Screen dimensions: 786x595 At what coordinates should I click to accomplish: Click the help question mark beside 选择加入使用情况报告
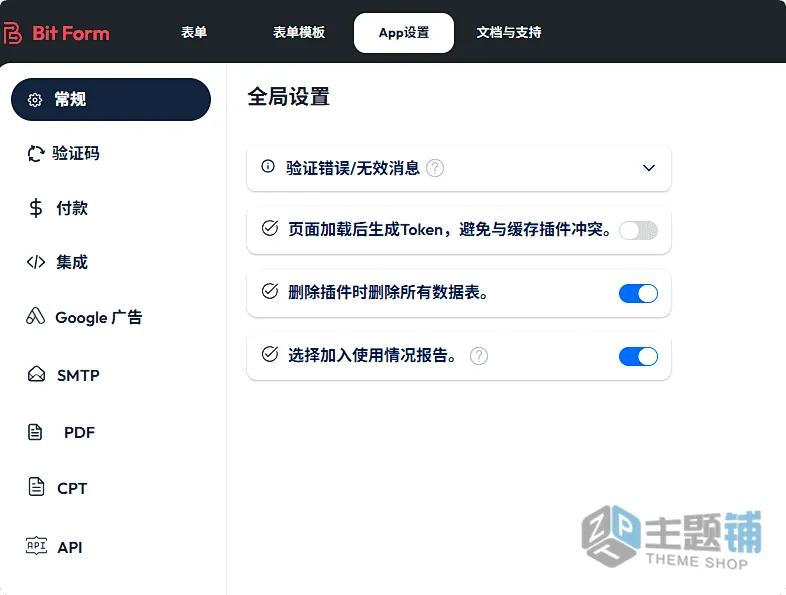tap(479, 356)
